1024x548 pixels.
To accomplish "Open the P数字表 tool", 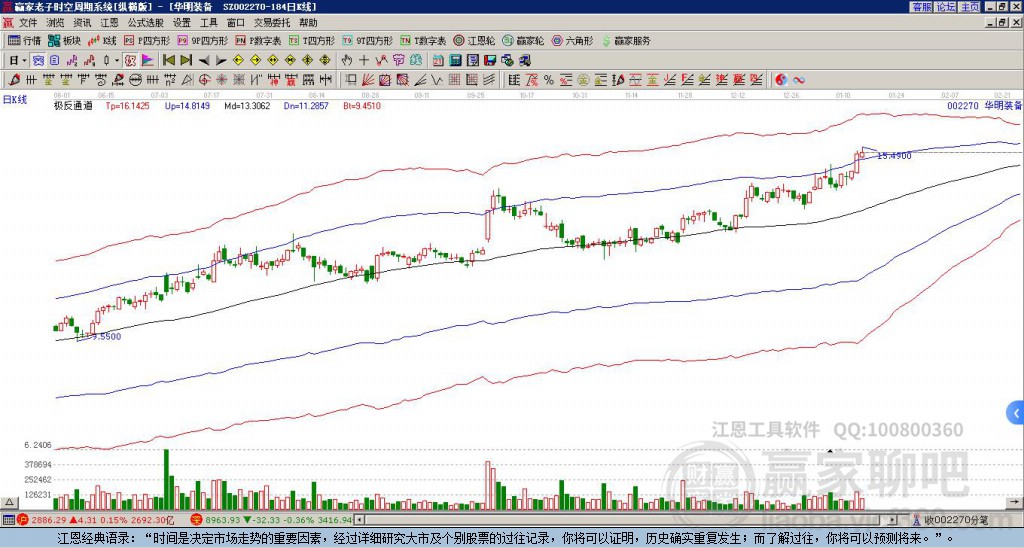I will pos(258,40).
